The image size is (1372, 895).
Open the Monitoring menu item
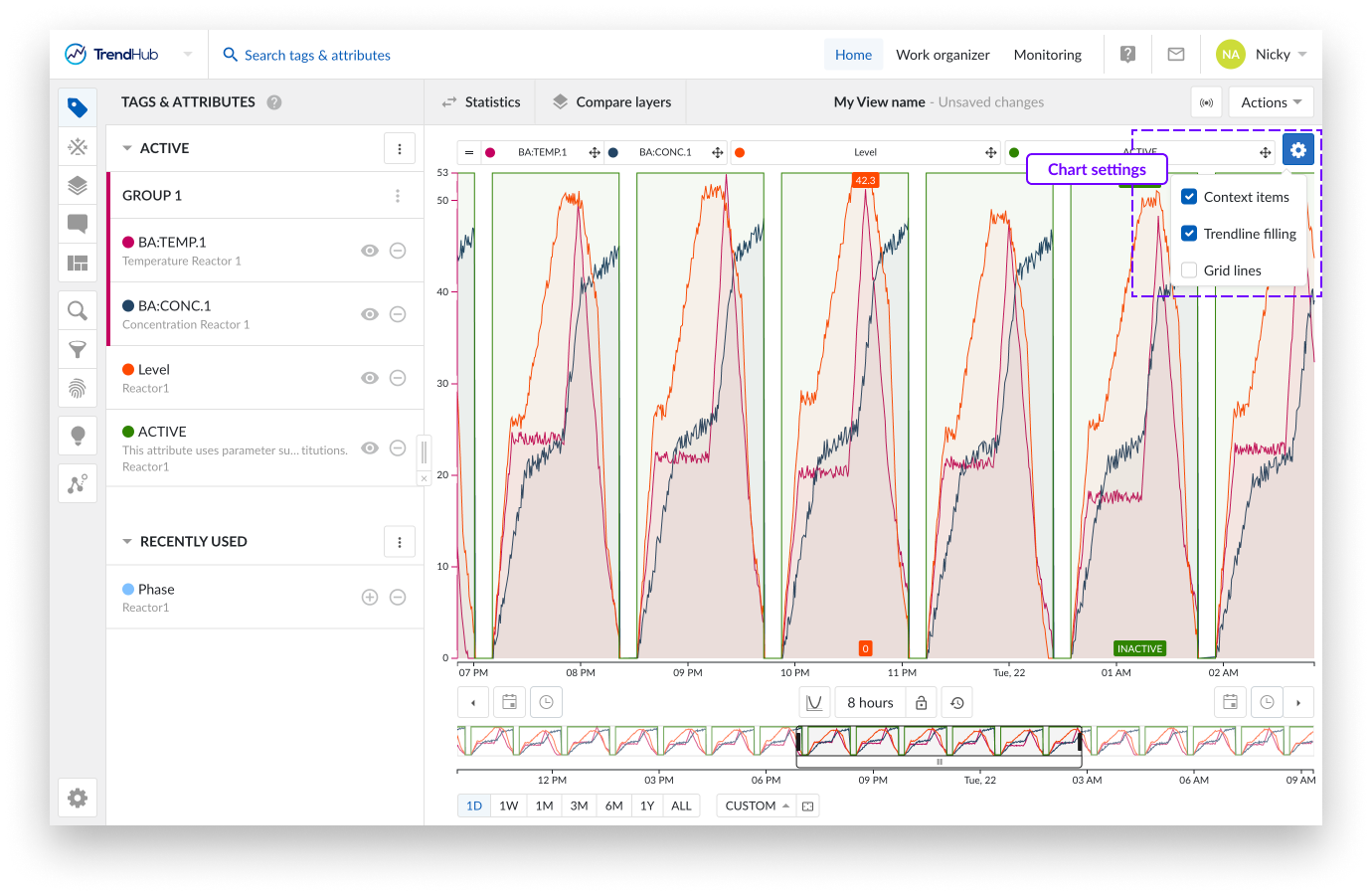(1047, 55)
